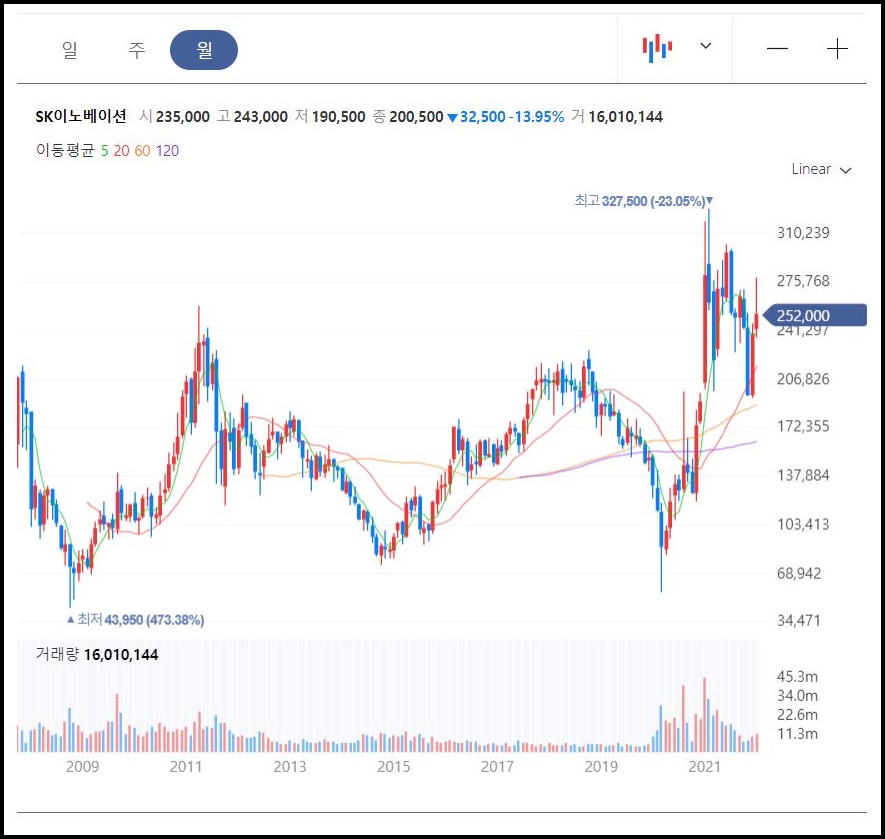Click the 45.3m volume axis label
The height and width of the screenshot is (839, 885).
(797, 676)
